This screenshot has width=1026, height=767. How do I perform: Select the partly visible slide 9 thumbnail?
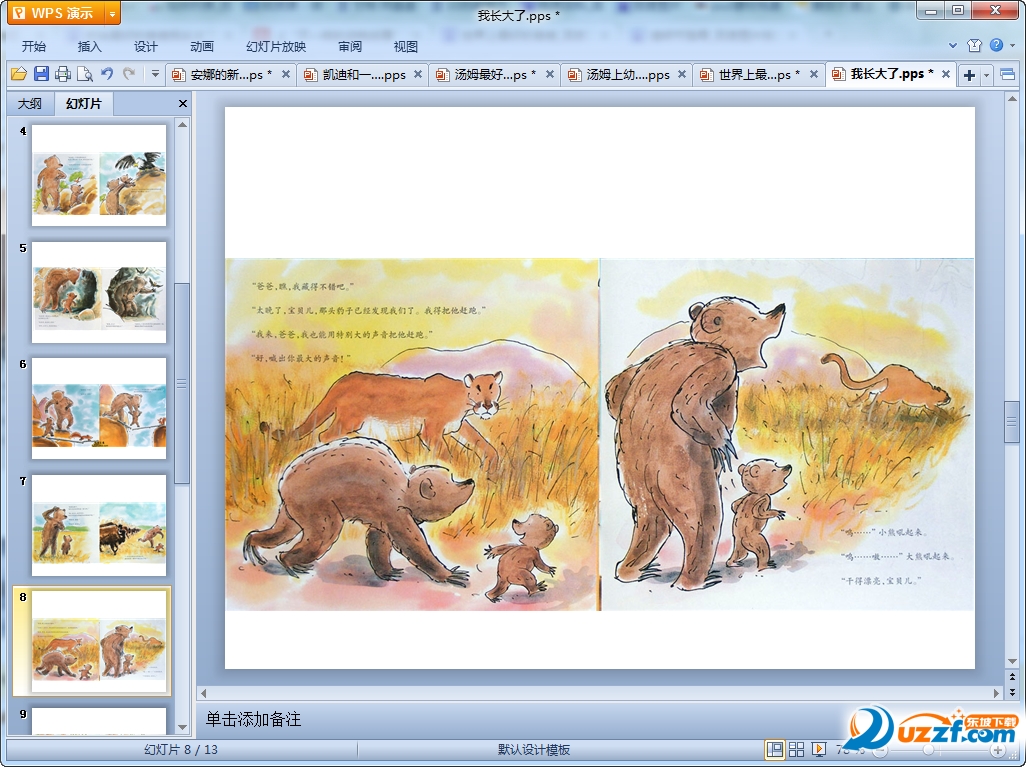(99, 721)
